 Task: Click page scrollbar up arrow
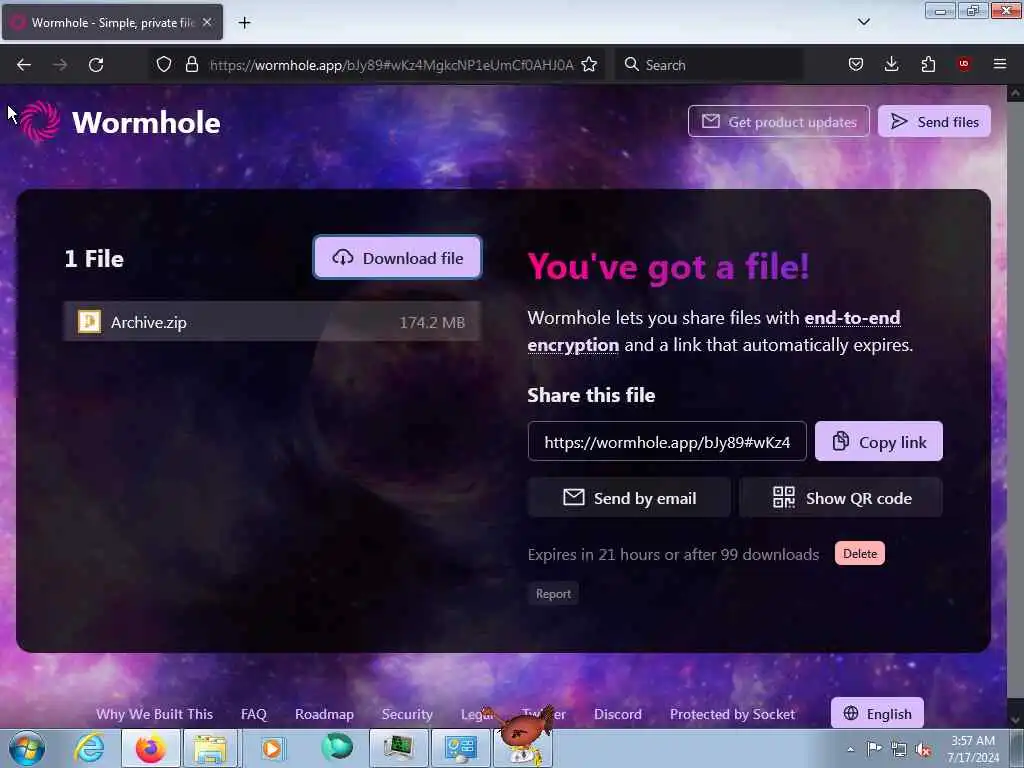(x=1015, y=93)
